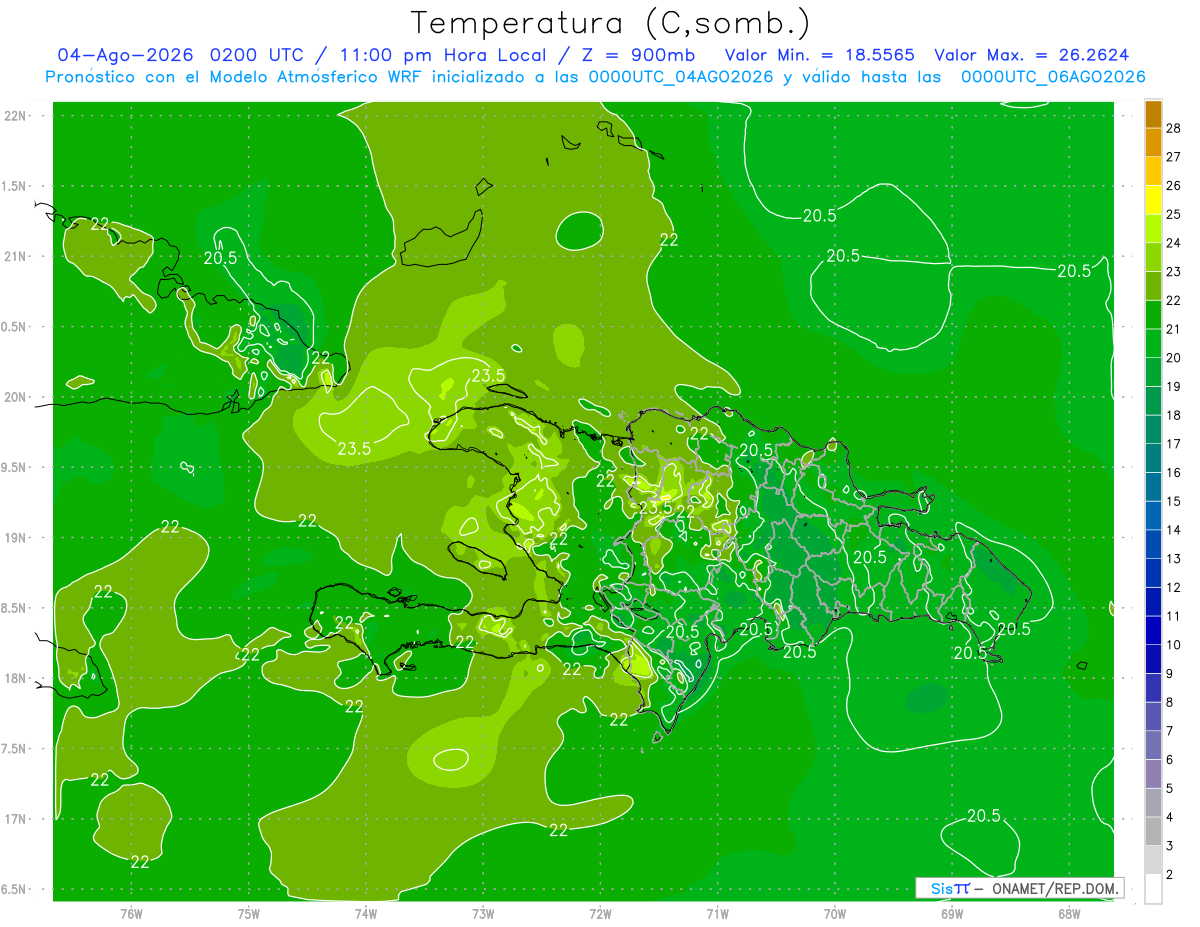Click the "19N" latitude axis label
Viewport: 1200px width, 927px height.
[15, 538]
